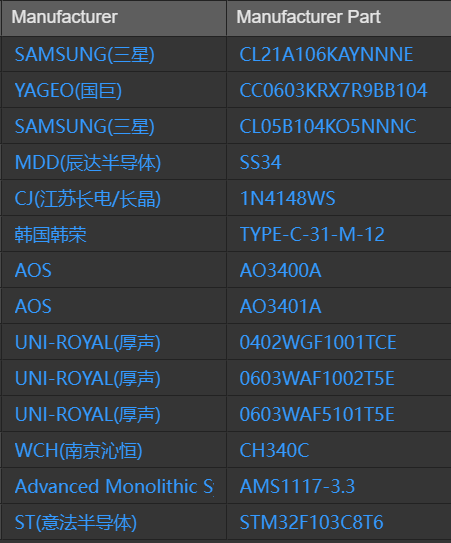Select part STM32F103C8T6

[311, 523]
